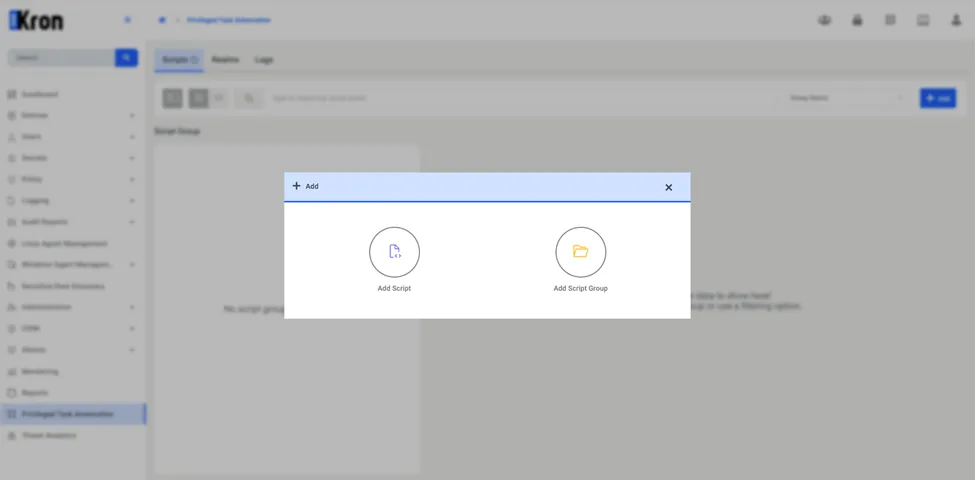Click the home icon in the breadcrumb
Viewport: 975px width, 480px height.
(x=162, y=20)
